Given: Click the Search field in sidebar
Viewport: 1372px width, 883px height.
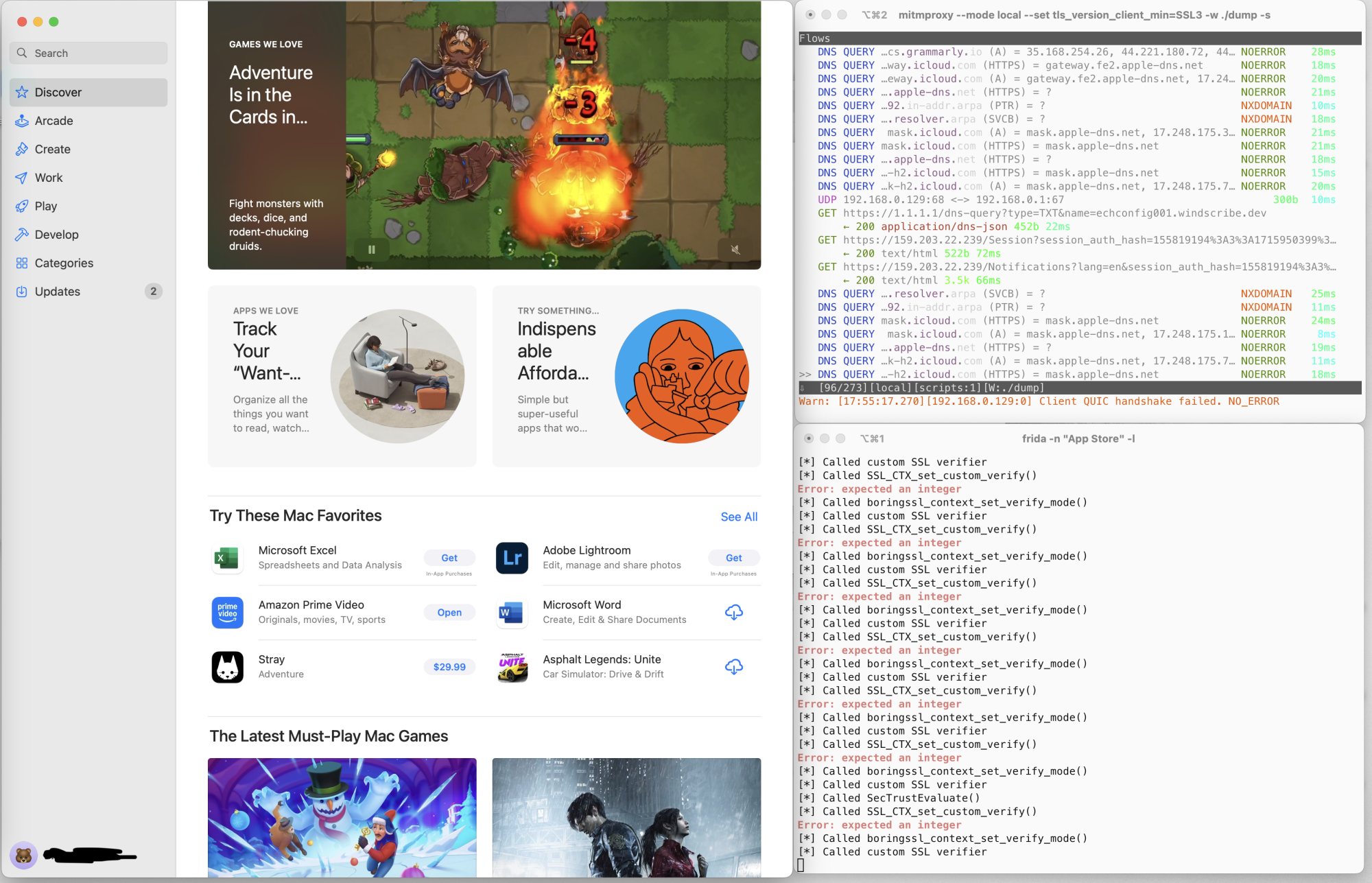Looking at the screenshot, I should point(88,53).
